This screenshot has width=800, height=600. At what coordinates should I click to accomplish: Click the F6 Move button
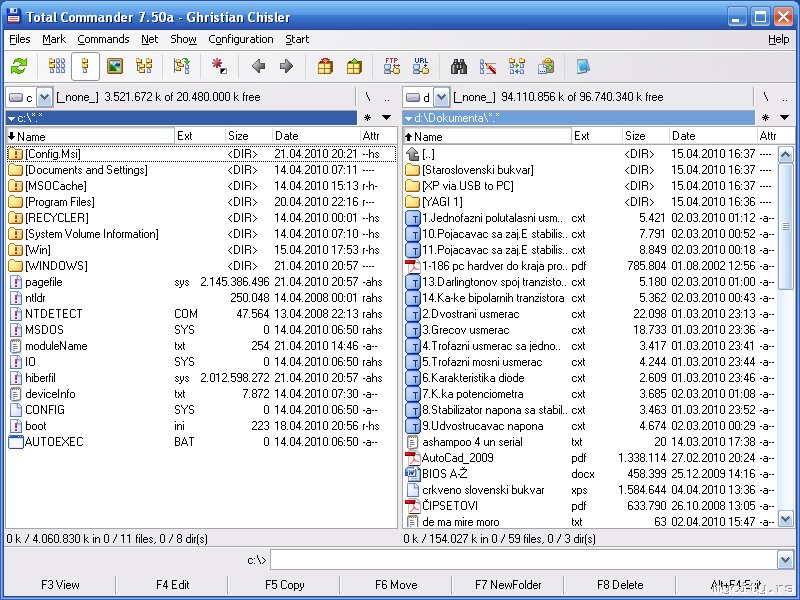point(396,585)
